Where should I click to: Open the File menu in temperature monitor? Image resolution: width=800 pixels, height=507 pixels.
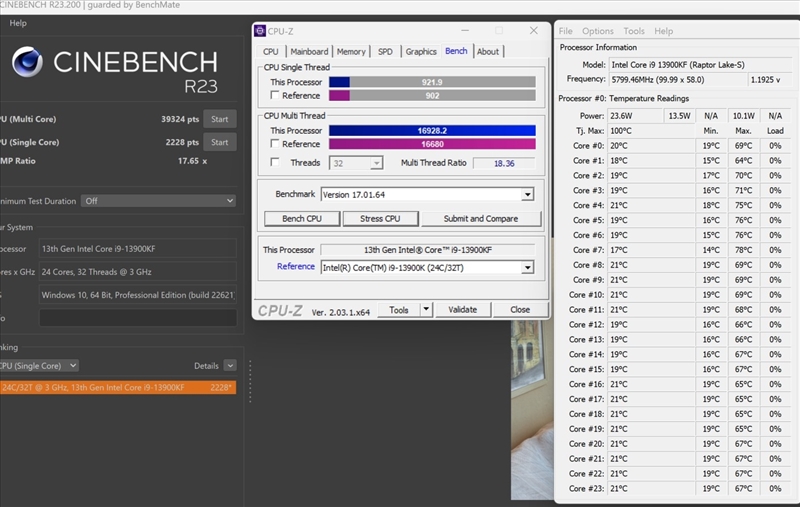[x=565, y=31]
